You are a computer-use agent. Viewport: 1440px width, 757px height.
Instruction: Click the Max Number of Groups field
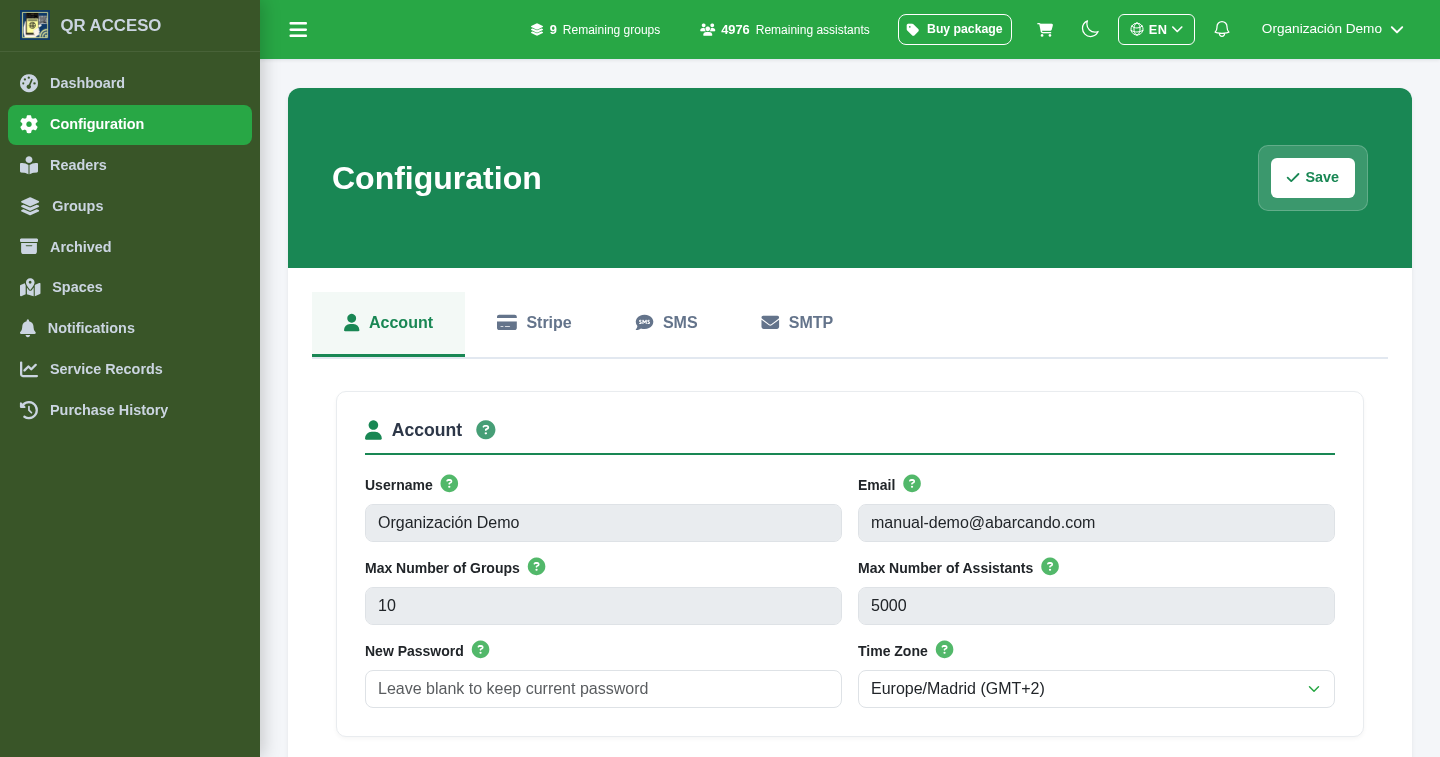pos(603,606)
